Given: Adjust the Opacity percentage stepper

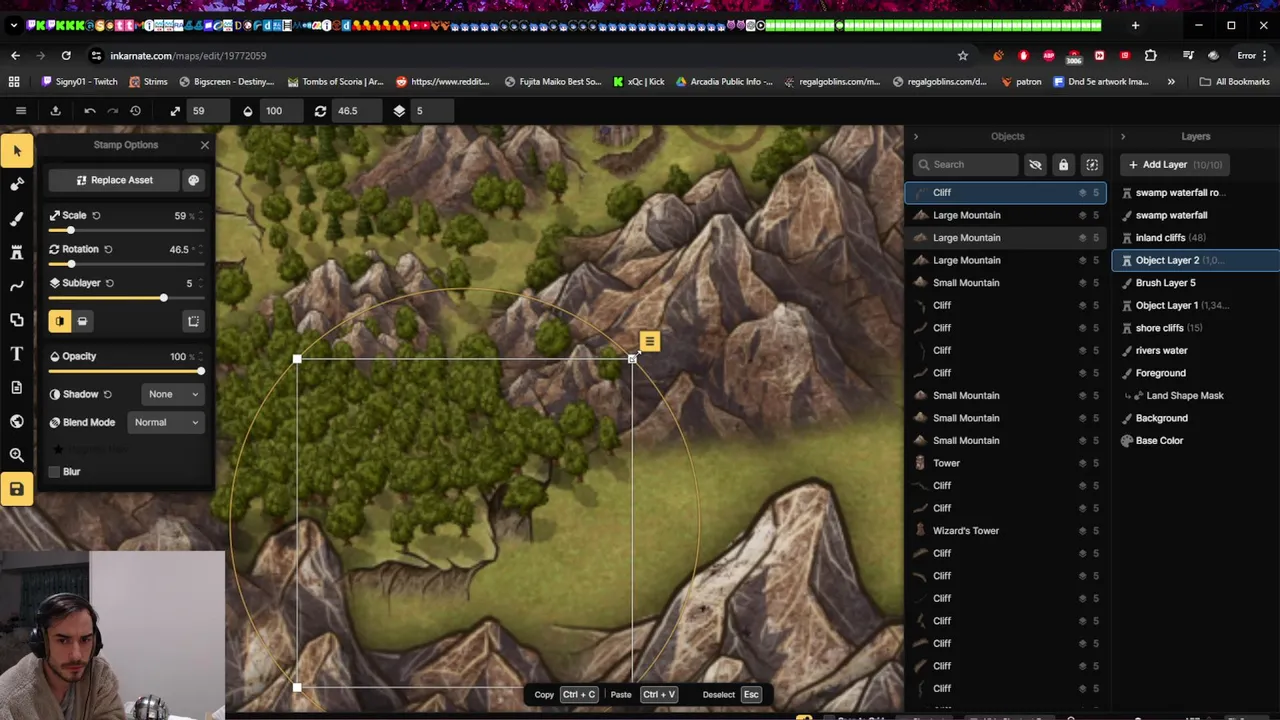Looking at the screenshot, I should pyautogui.click(x=200, y=356).
